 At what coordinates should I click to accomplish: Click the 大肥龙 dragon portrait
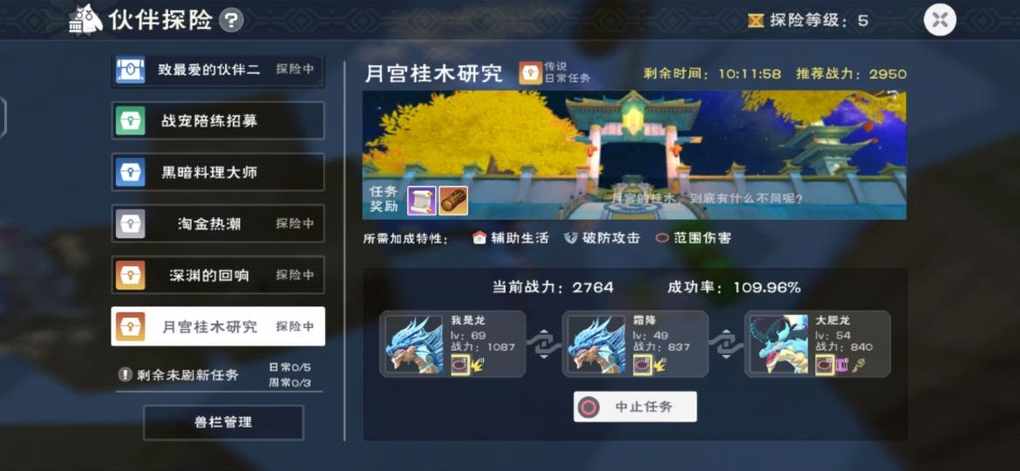click(779, 344)
